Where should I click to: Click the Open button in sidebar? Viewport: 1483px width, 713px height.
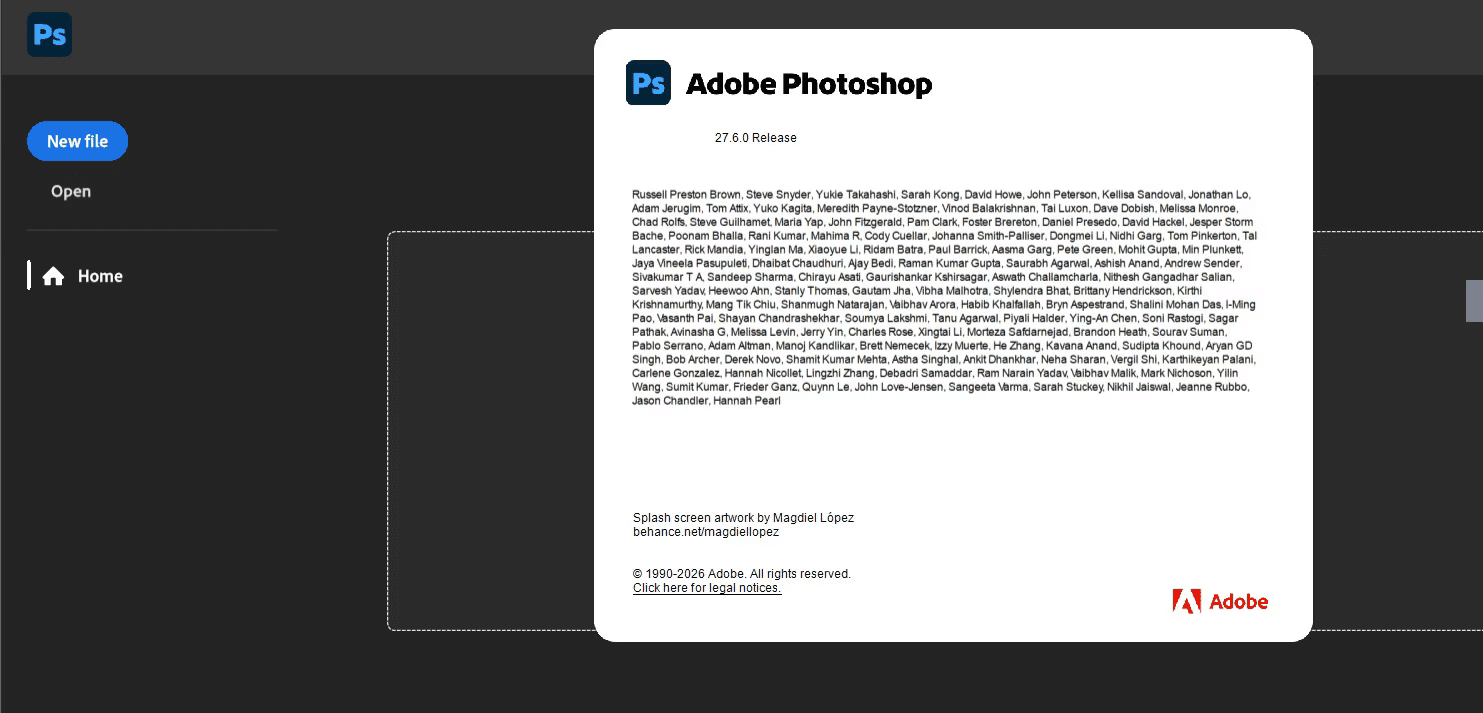pos(71,191)
